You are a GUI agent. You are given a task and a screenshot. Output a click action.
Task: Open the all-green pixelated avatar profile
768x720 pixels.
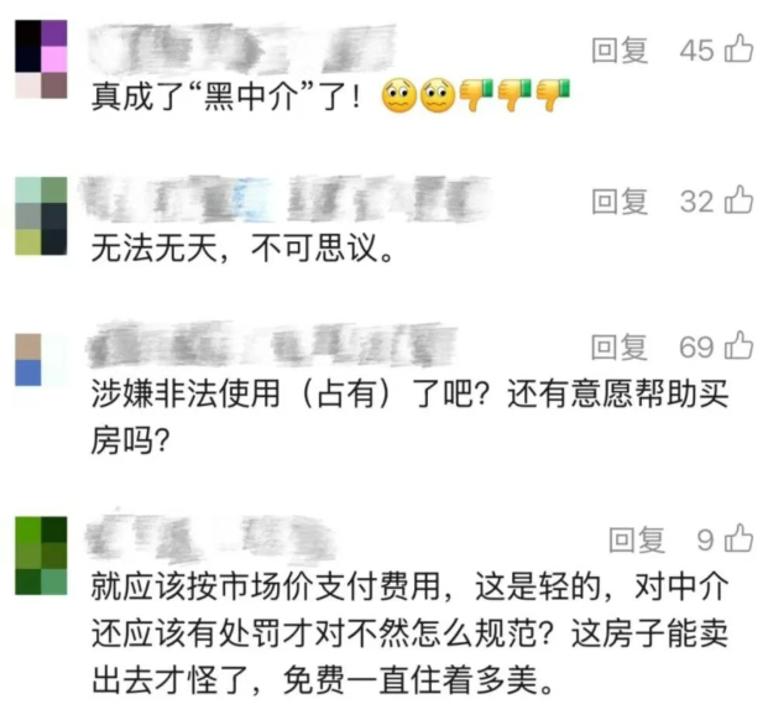pos(41,555)
